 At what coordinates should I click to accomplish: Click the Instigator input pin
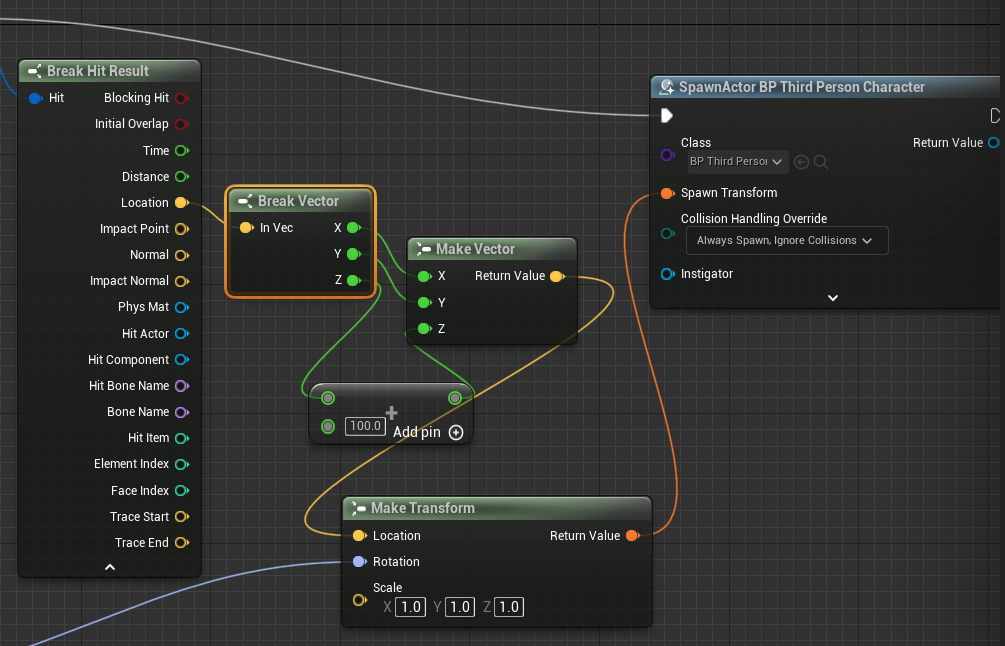(x=667, y=274)
